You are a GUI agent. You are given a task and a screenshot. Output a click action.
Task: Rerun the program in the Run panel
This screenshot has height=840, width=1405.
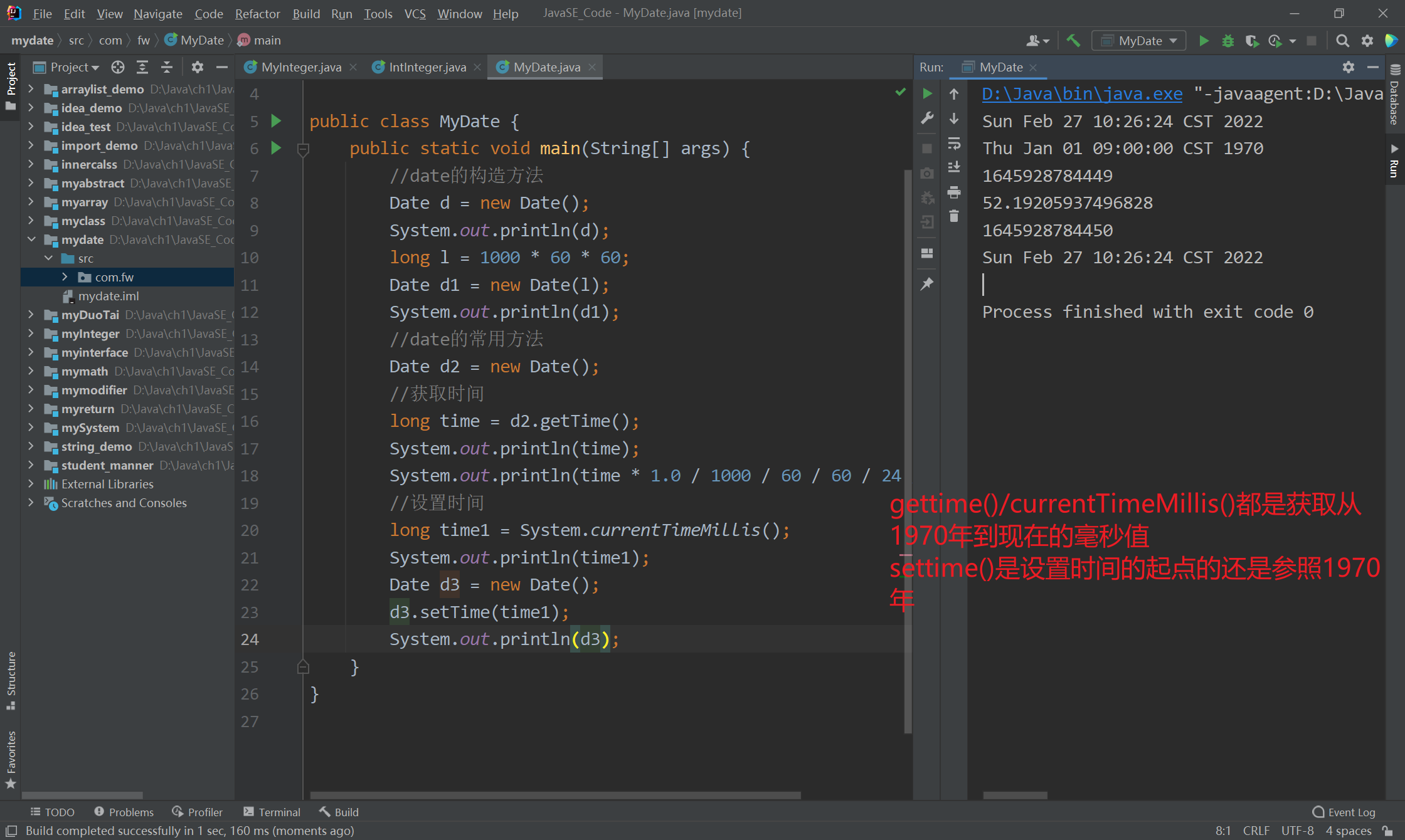928,93
